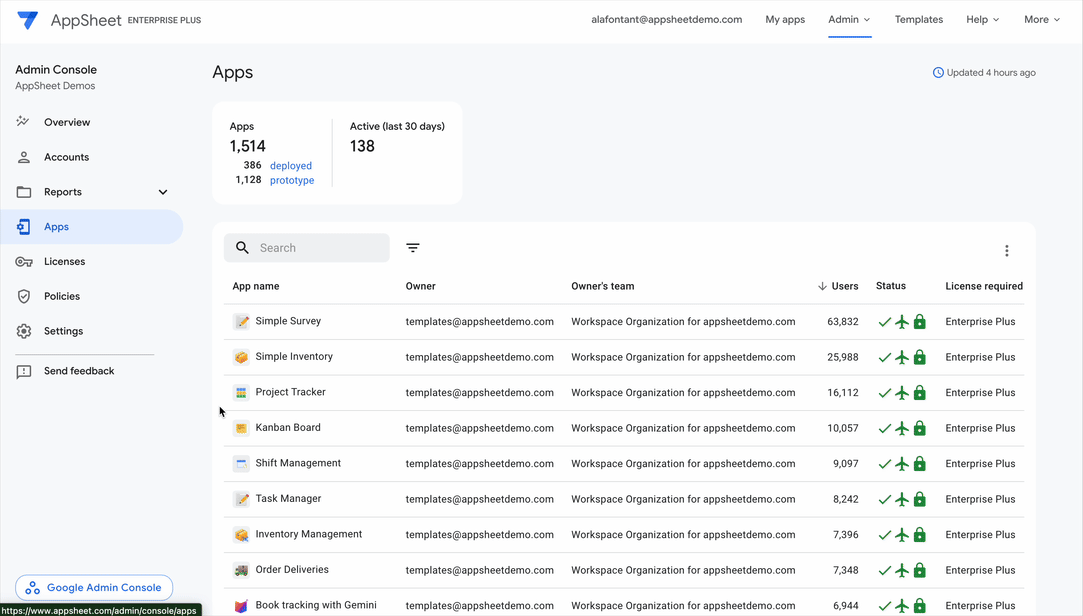
Task: Click the AppSheet logo icon
Action: [x=28, y=20]
